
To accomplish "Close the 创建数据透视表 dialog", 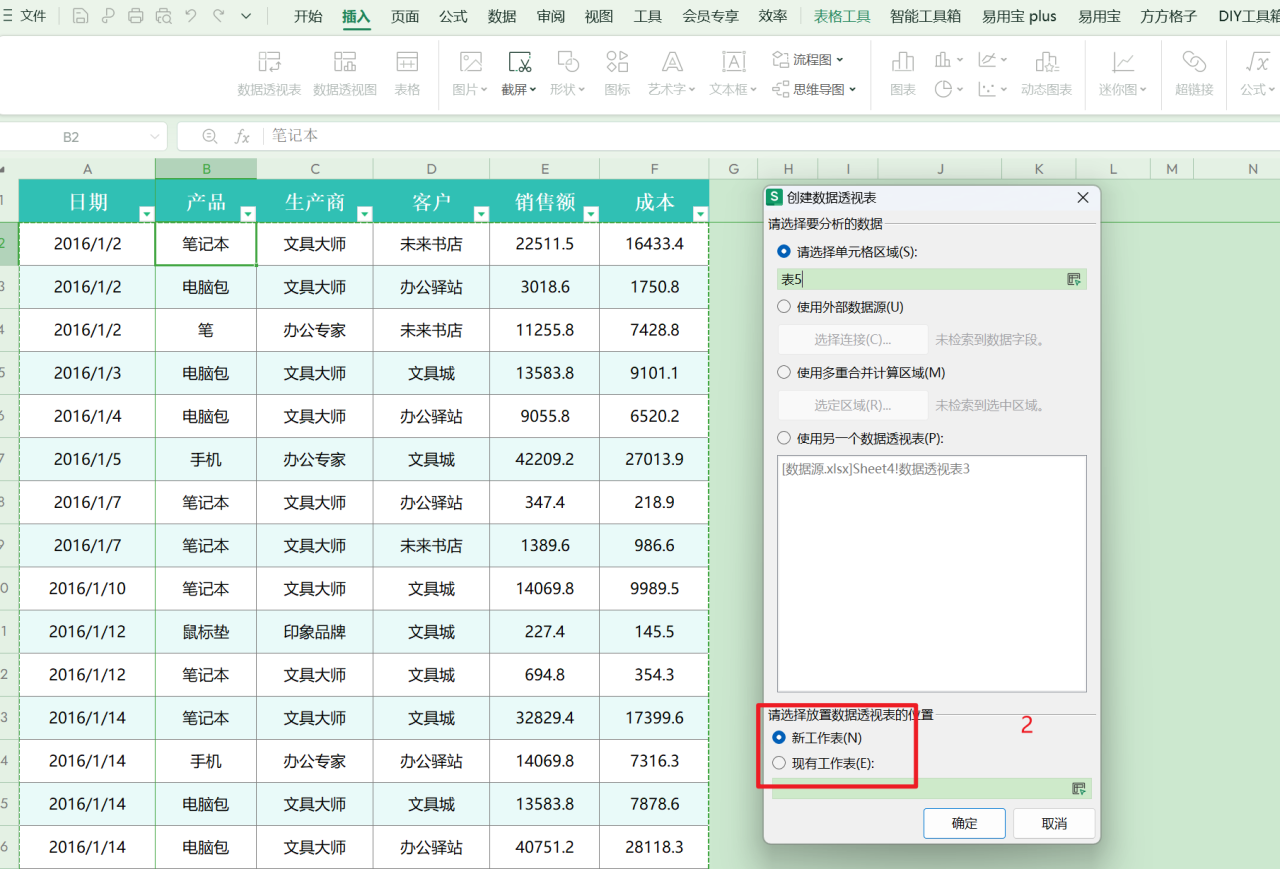I will 1083,198.
